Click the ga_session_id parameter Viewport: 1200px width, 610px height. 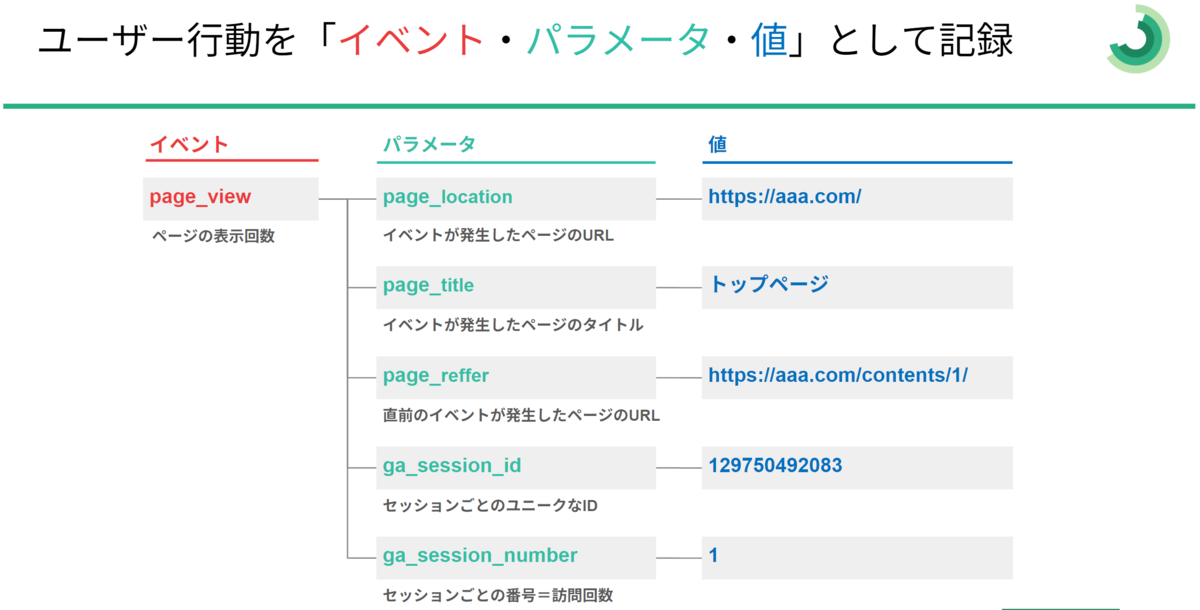click(517, 467)
